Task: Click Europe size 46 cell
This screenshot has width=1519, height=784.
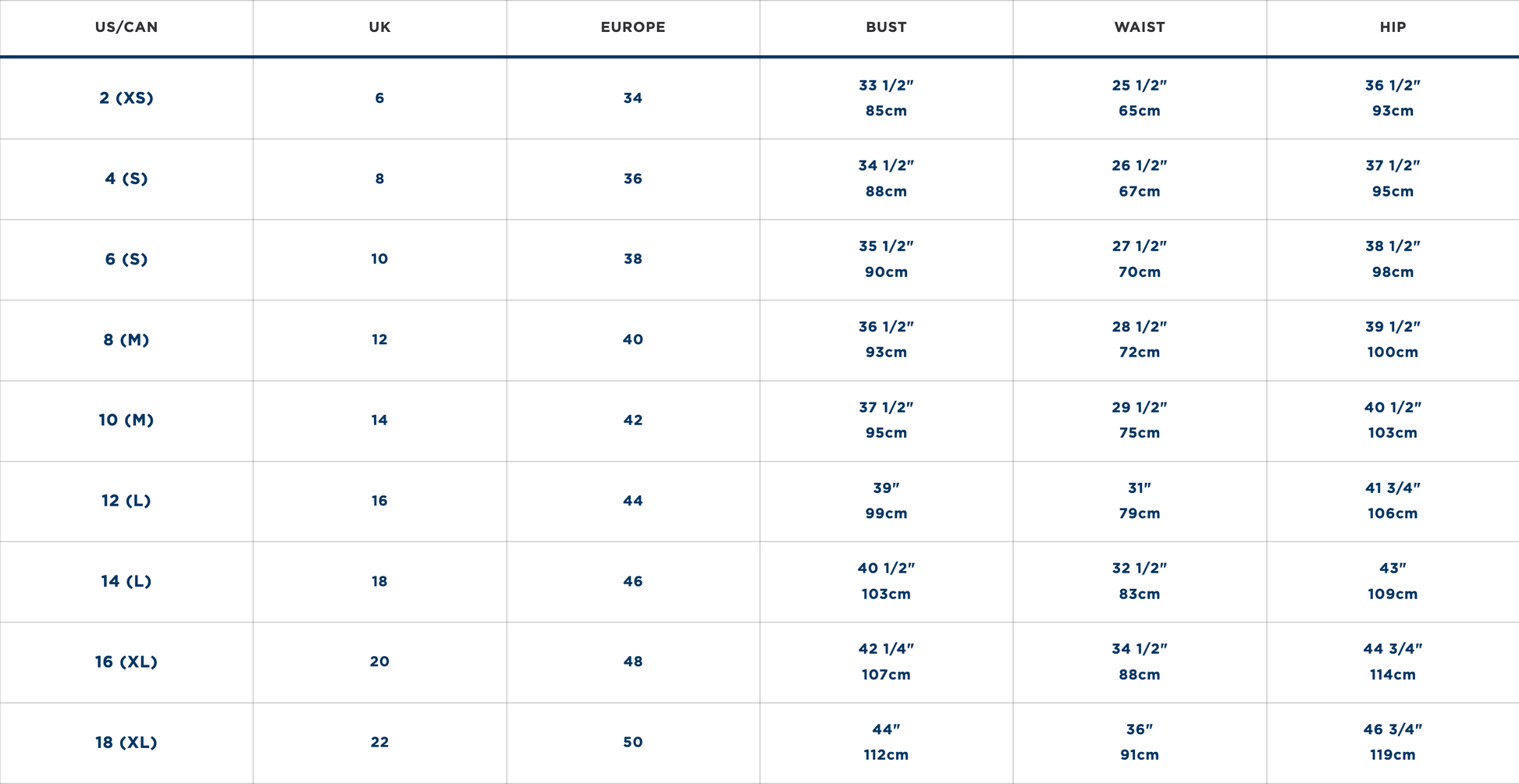Action: point(633,582)
